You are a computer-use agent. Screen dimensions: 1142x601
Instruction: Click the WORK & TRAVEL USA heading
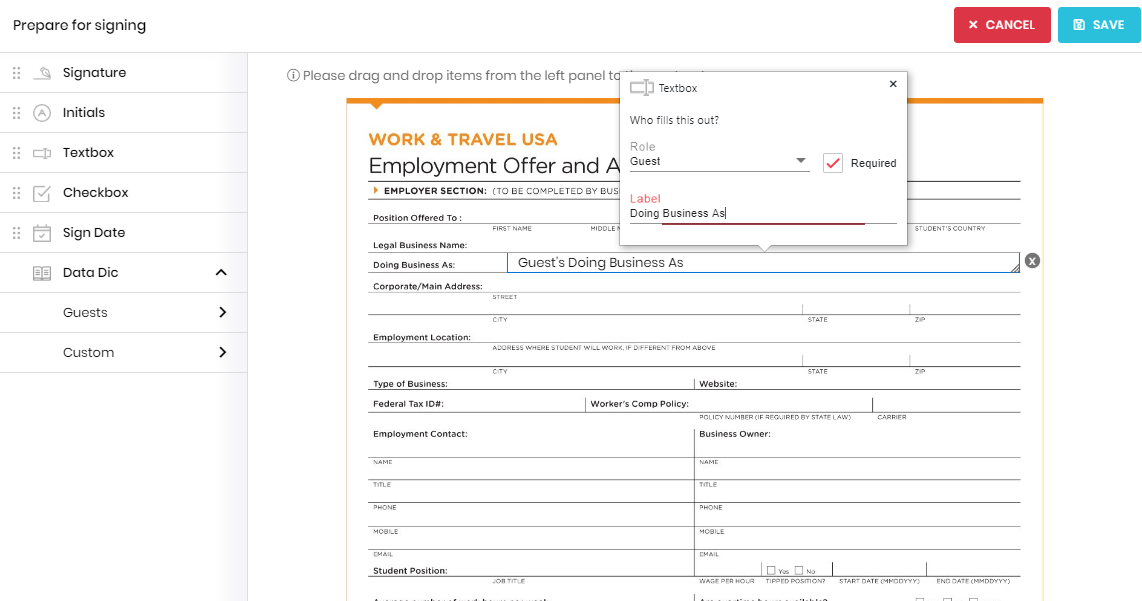coord(462,139)
